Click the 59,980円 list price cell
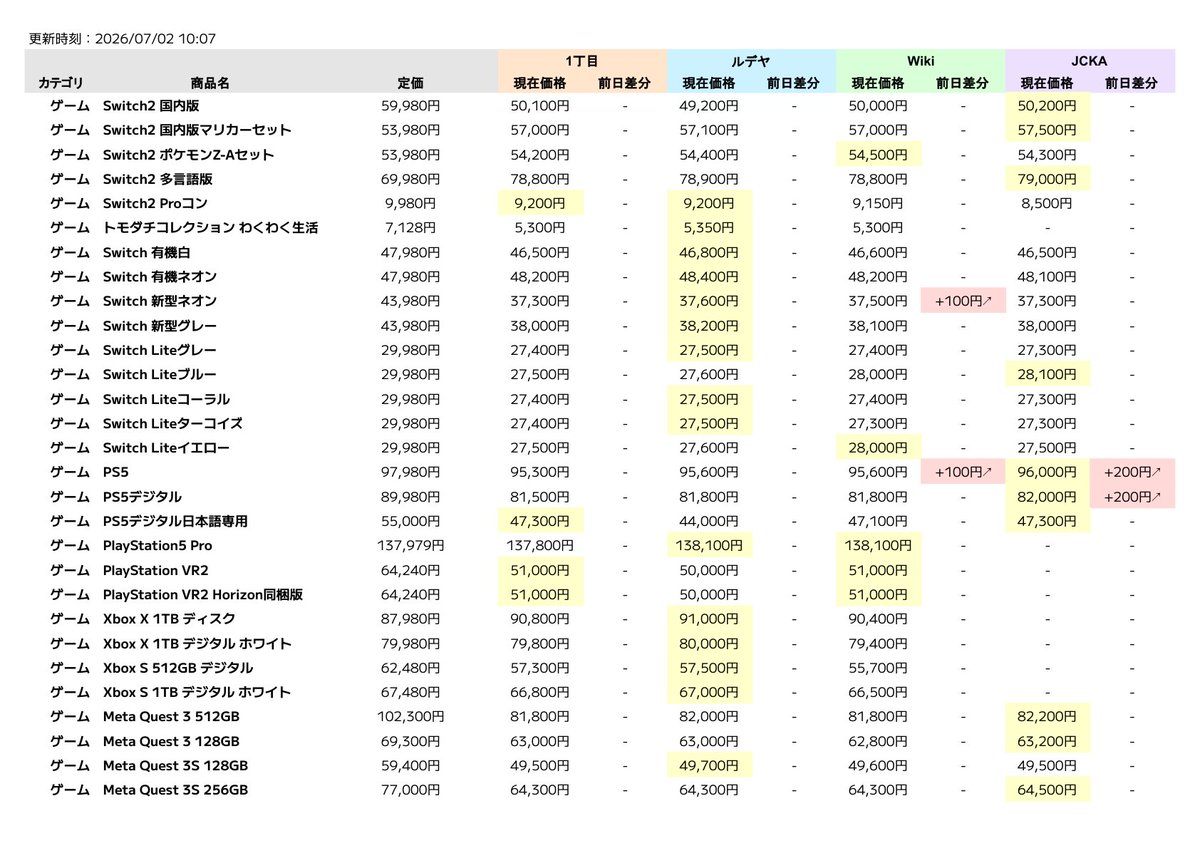Viewport: 1200px width, 848px height. (410, 105)
